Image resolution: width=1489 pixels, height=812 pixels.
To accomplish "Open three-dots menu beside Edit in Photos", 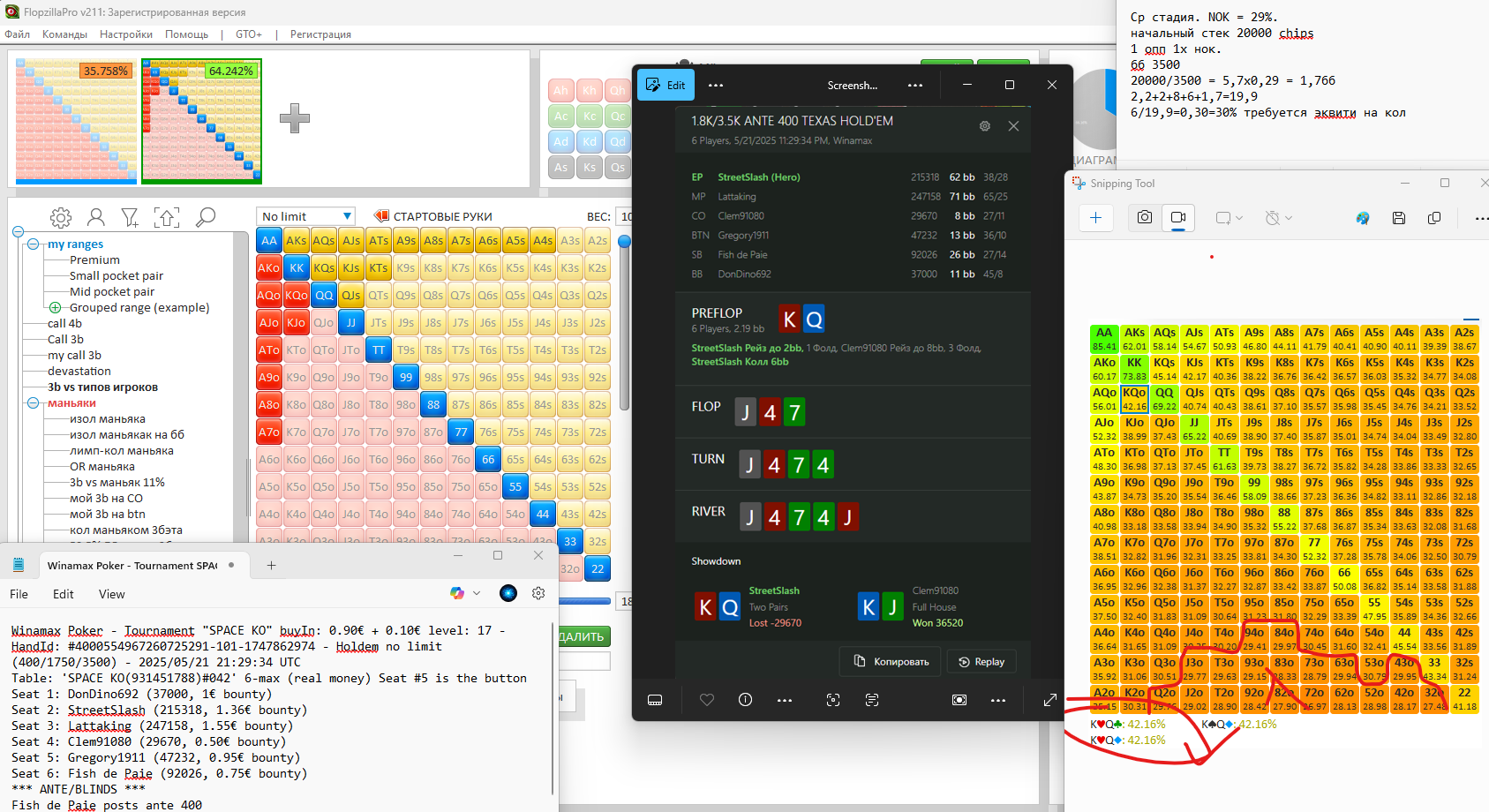I will [x=716, y=85].
